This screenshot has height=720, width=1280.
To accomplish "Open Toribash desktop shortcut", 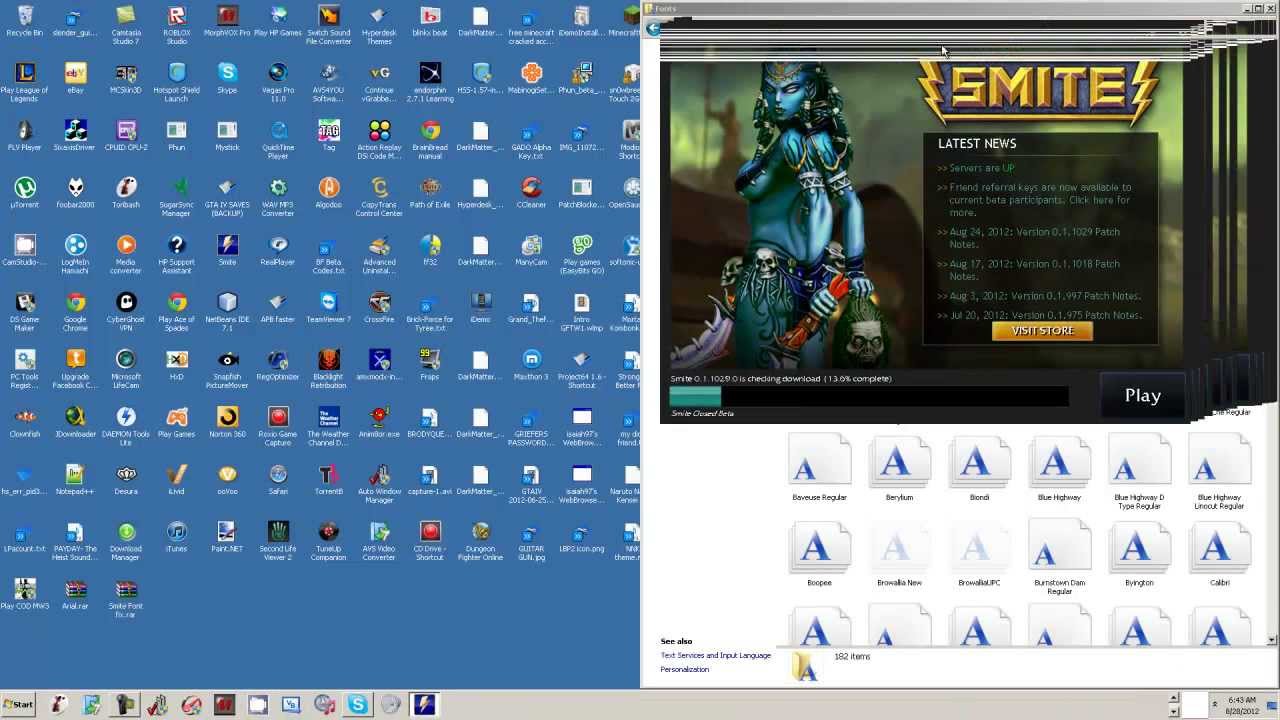I will [126, 193].
